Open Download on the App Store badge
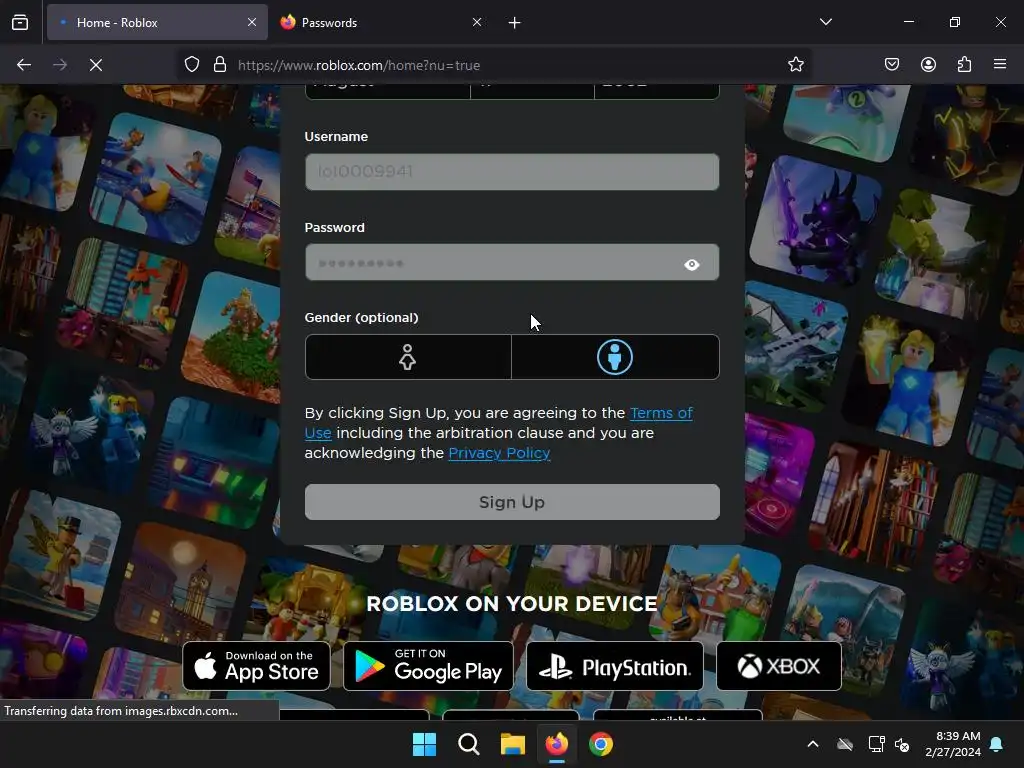 (x=257, y=666)
